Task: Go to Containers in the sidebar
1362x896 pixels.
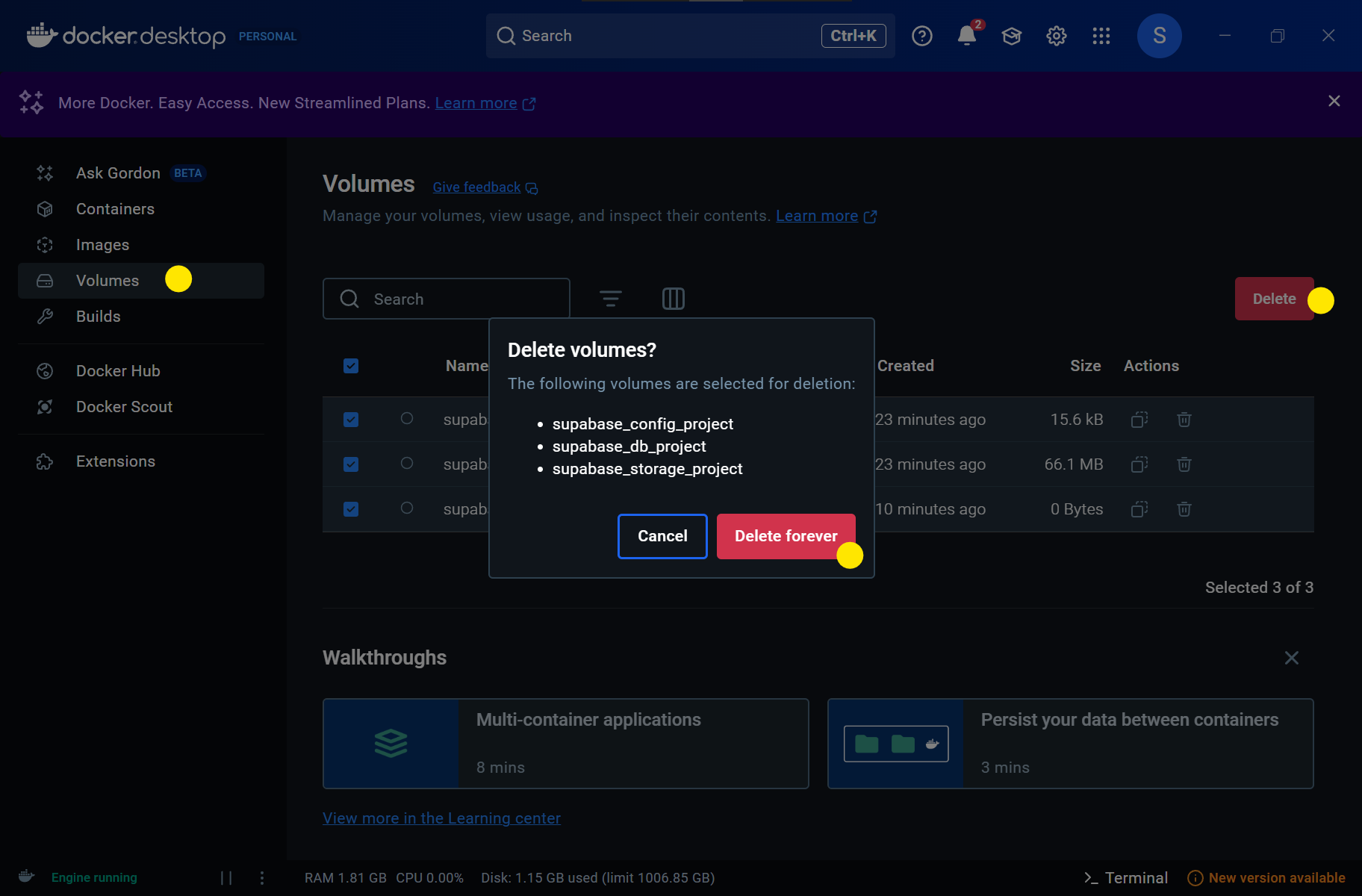Action: pos(141,209)
